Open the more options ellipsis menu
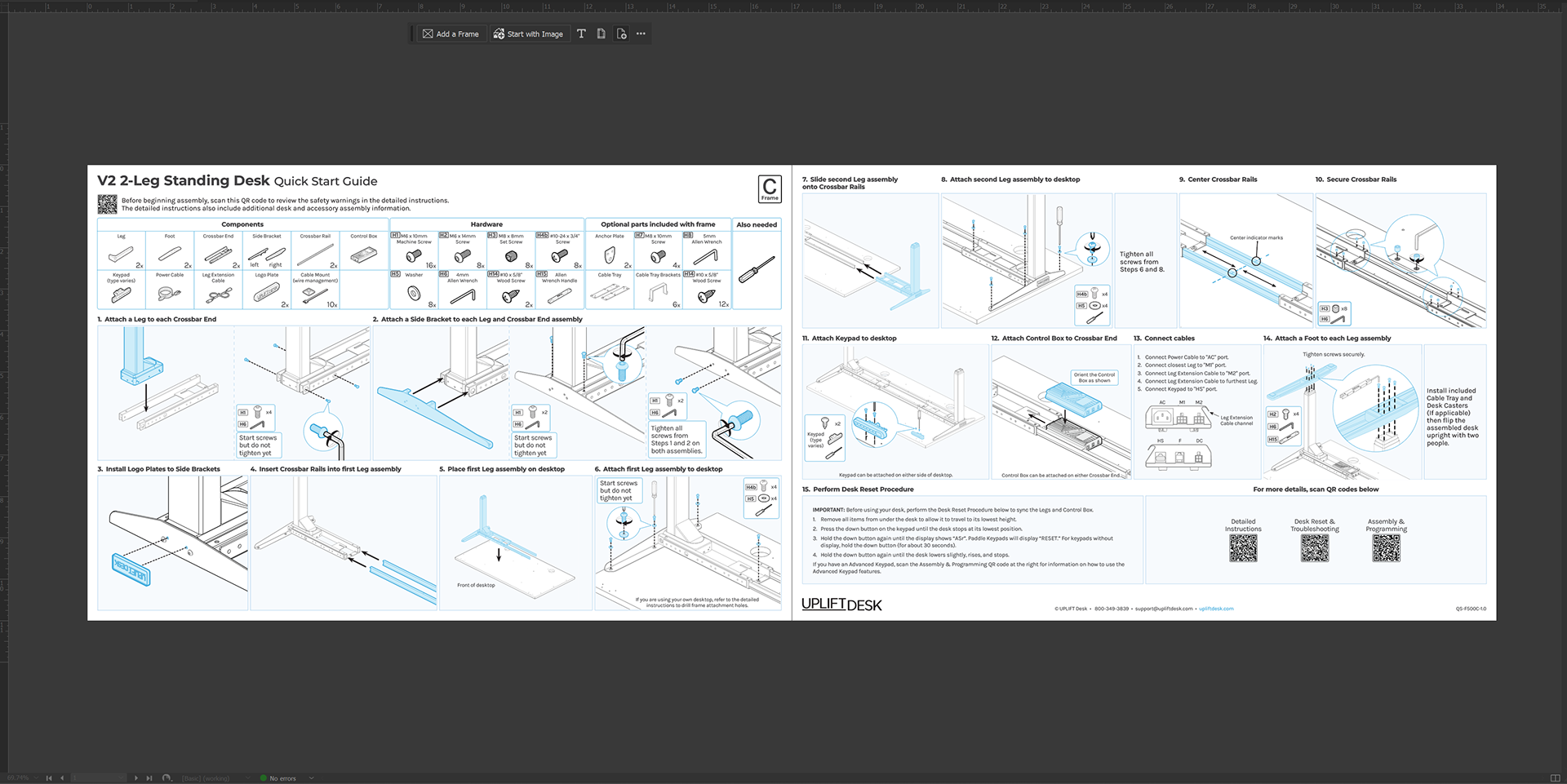The height and width of the screenshot is (784, 1567). coord(641,34)
